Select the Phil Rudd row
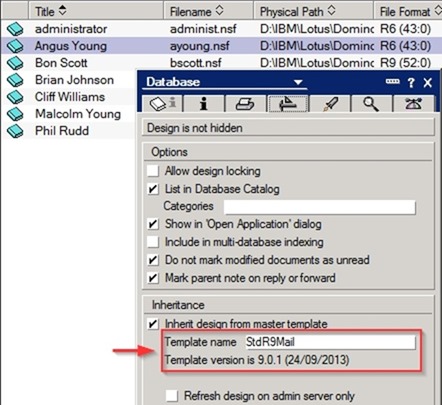Viewport: 442px width, 405px height. pos(62,131)
